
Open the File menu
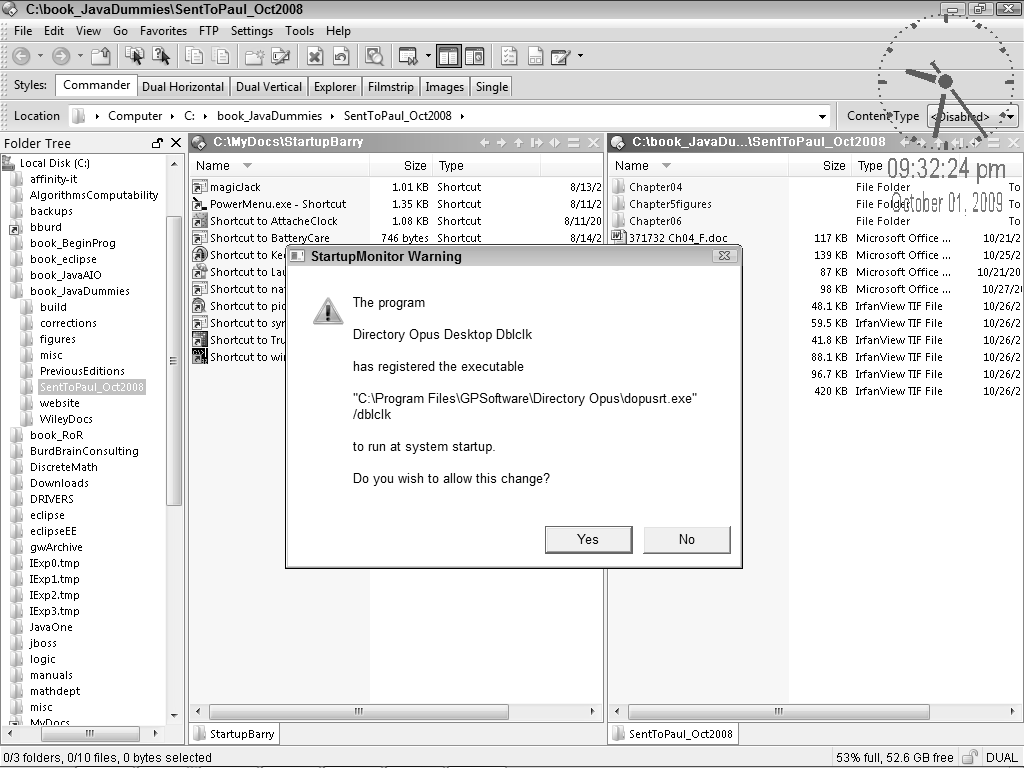(x=23, y=31)
